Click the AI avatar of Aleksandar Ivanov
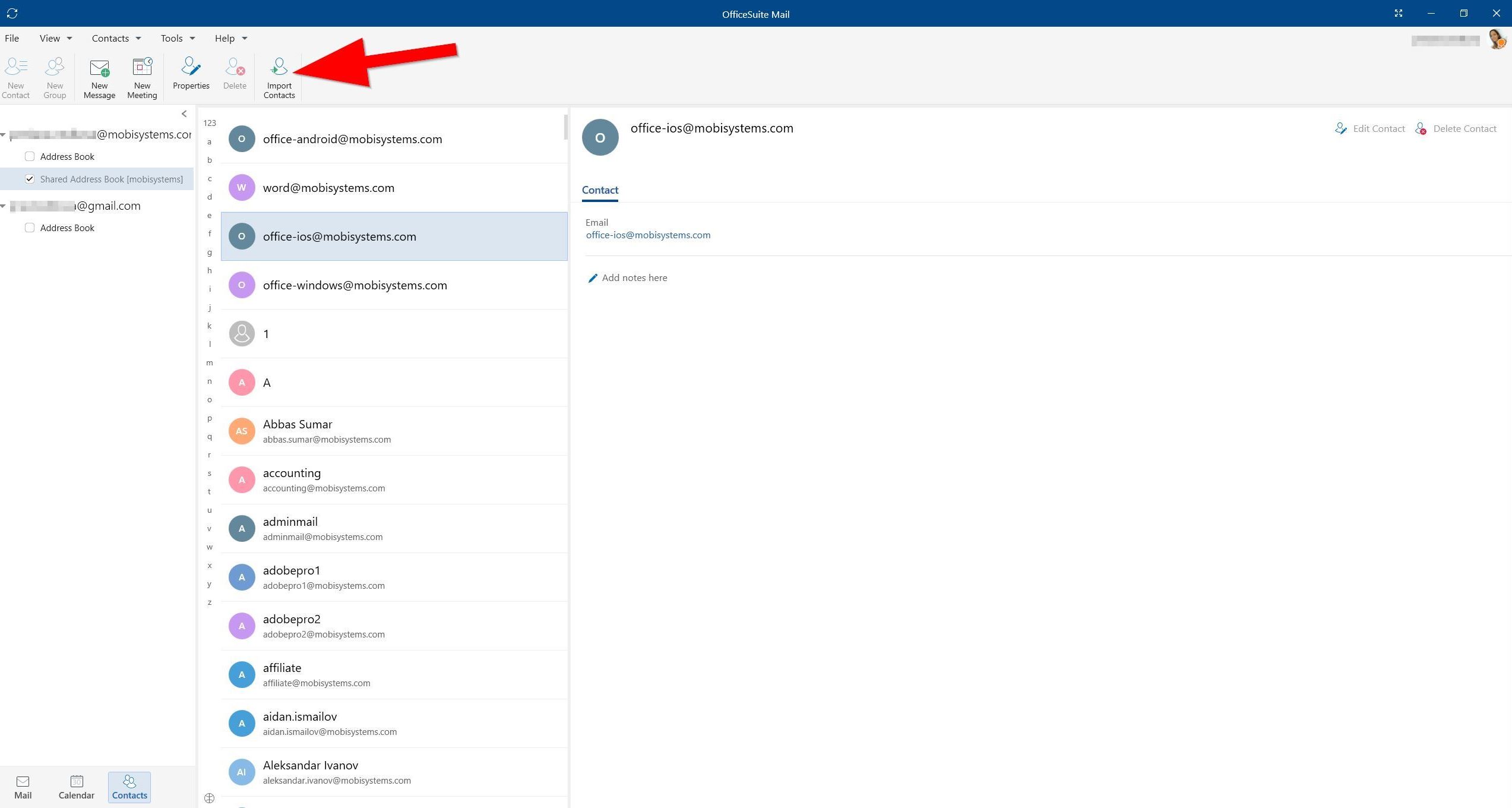 [242, 772]
